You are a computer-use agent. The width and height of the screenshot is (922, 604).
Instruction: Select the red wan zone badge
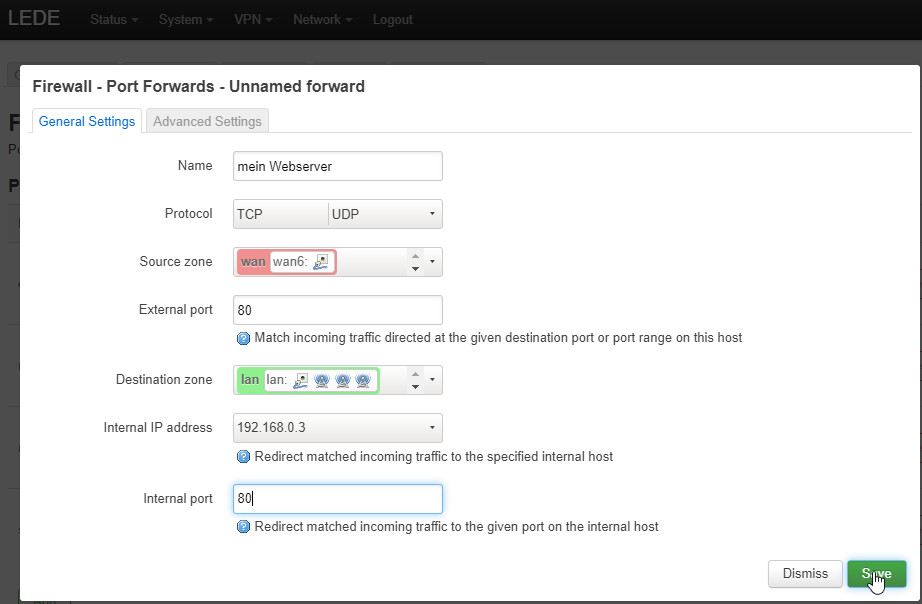coord(253,262)
